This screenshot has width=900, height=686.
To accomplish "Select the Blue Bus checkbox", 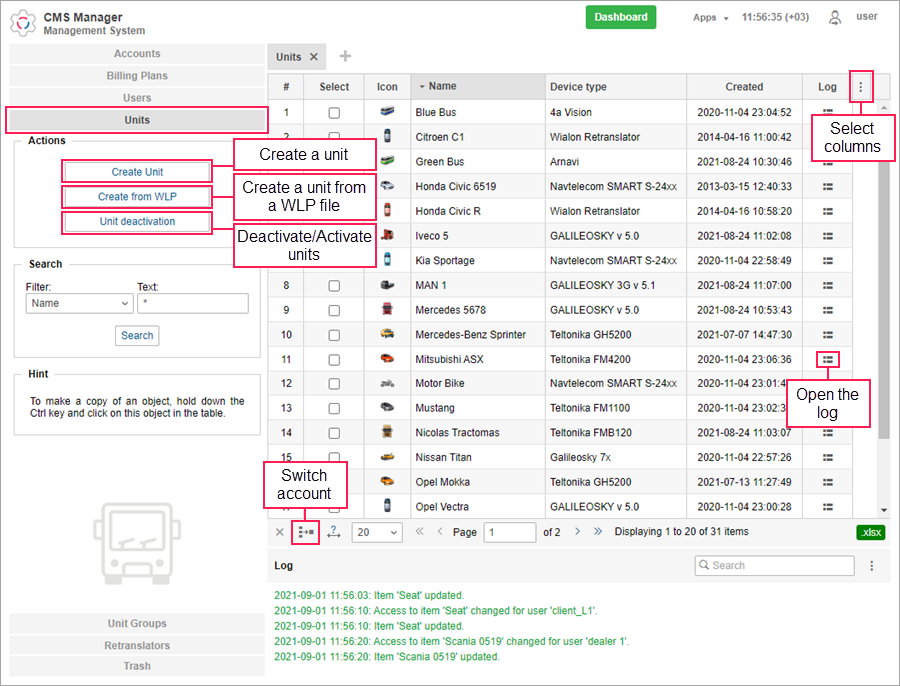I will [x=334, y=113].
